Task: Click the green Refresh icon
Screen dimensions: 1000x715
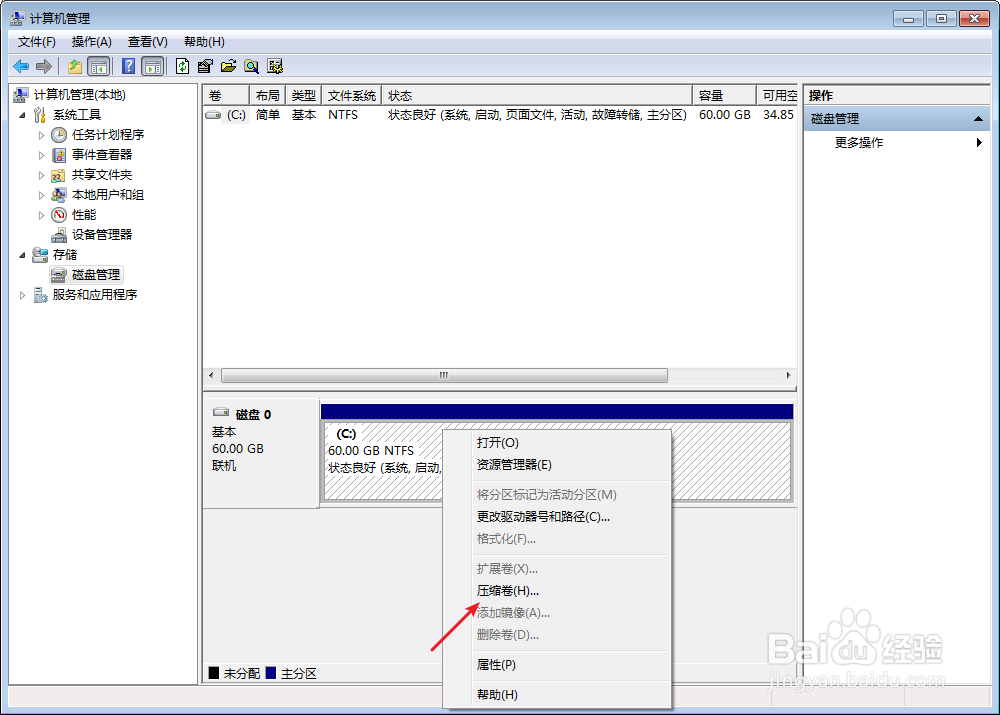Action: point(182,66)
